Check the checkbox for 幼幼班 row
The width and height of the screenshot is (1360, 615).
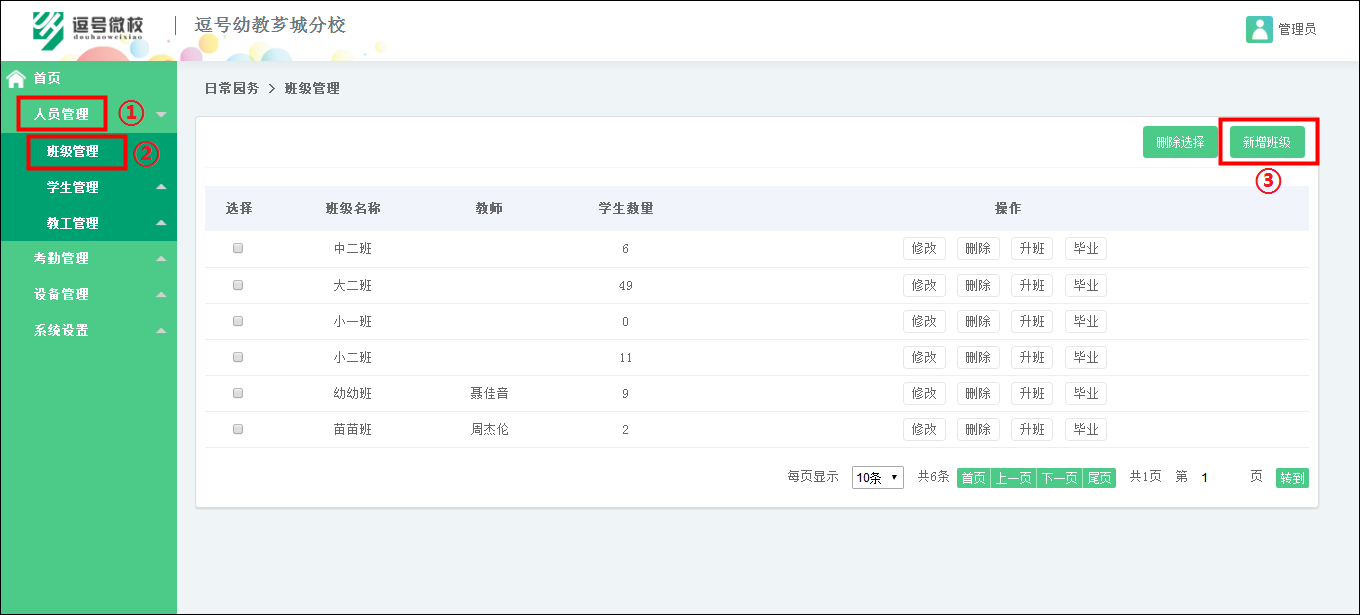point(237,392)
